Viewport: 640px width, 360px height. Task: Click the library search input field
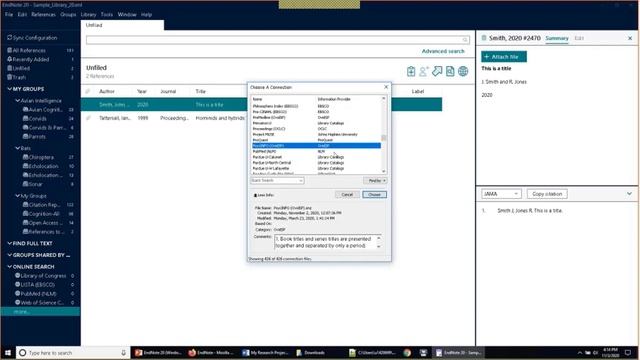click(x=278, y=40)
